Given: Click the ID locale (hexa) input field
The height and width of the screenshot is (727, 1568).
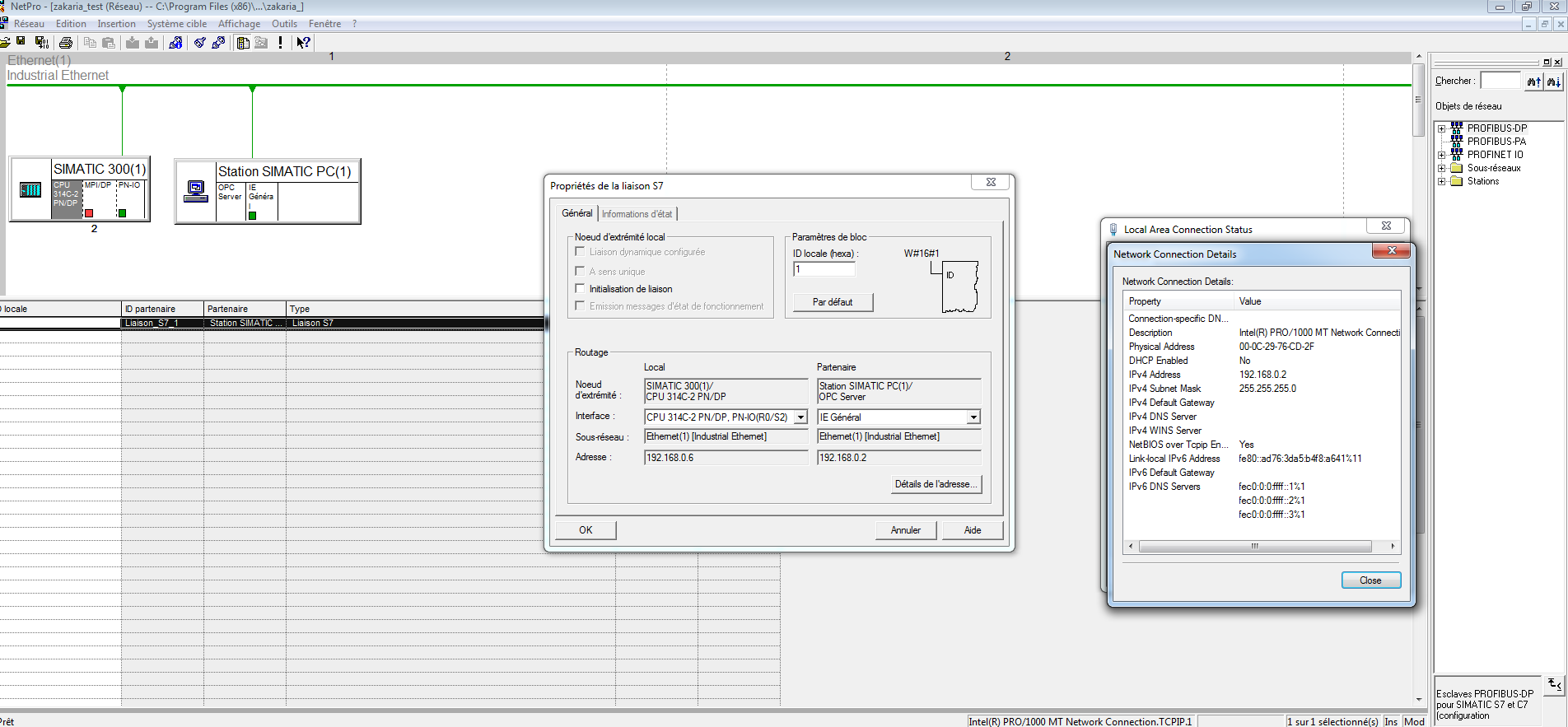Looking at the screenshot, I should point(824,269).
